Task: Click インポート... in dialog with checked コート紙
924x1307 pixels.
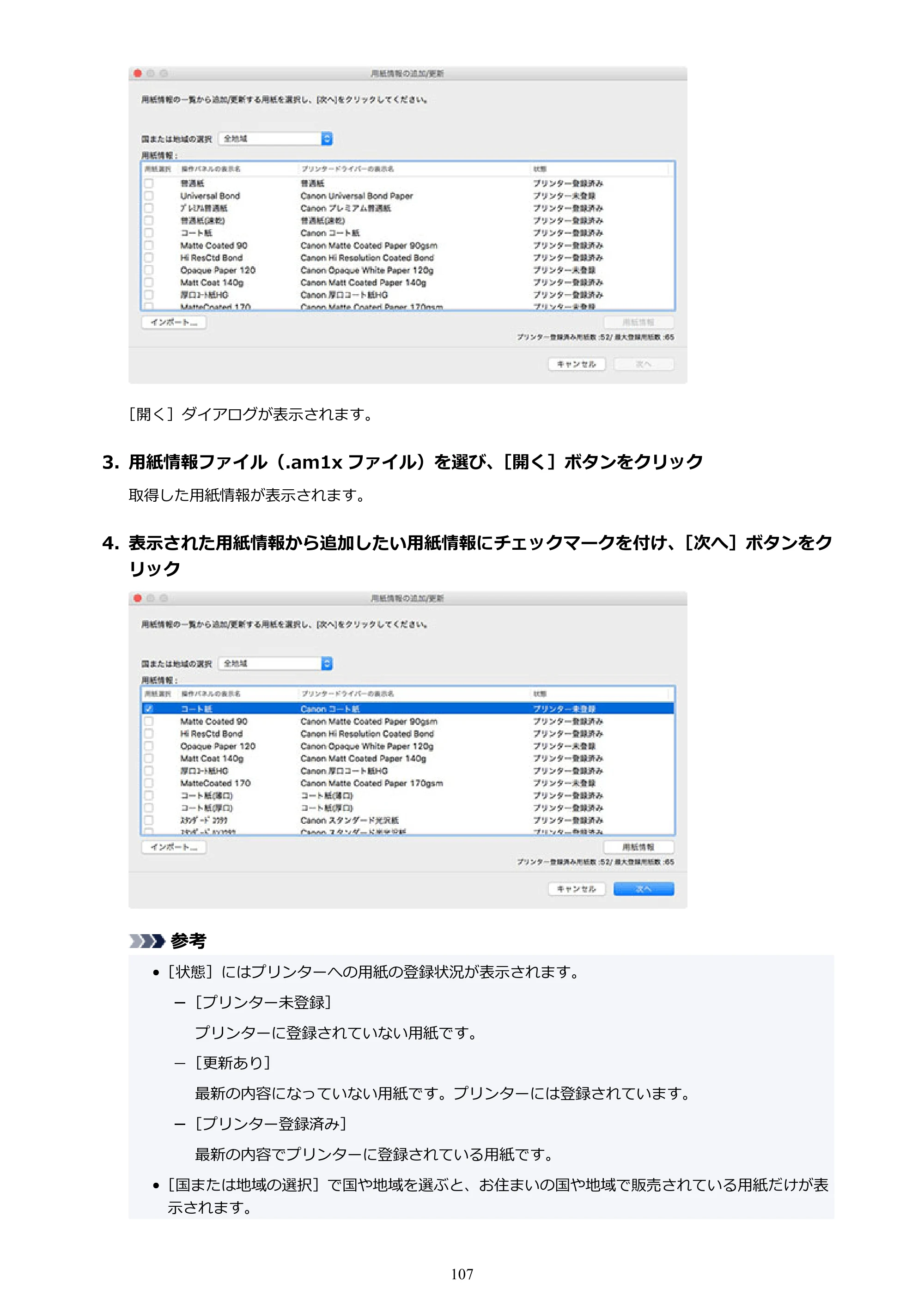Action: [x=174, y=847]
